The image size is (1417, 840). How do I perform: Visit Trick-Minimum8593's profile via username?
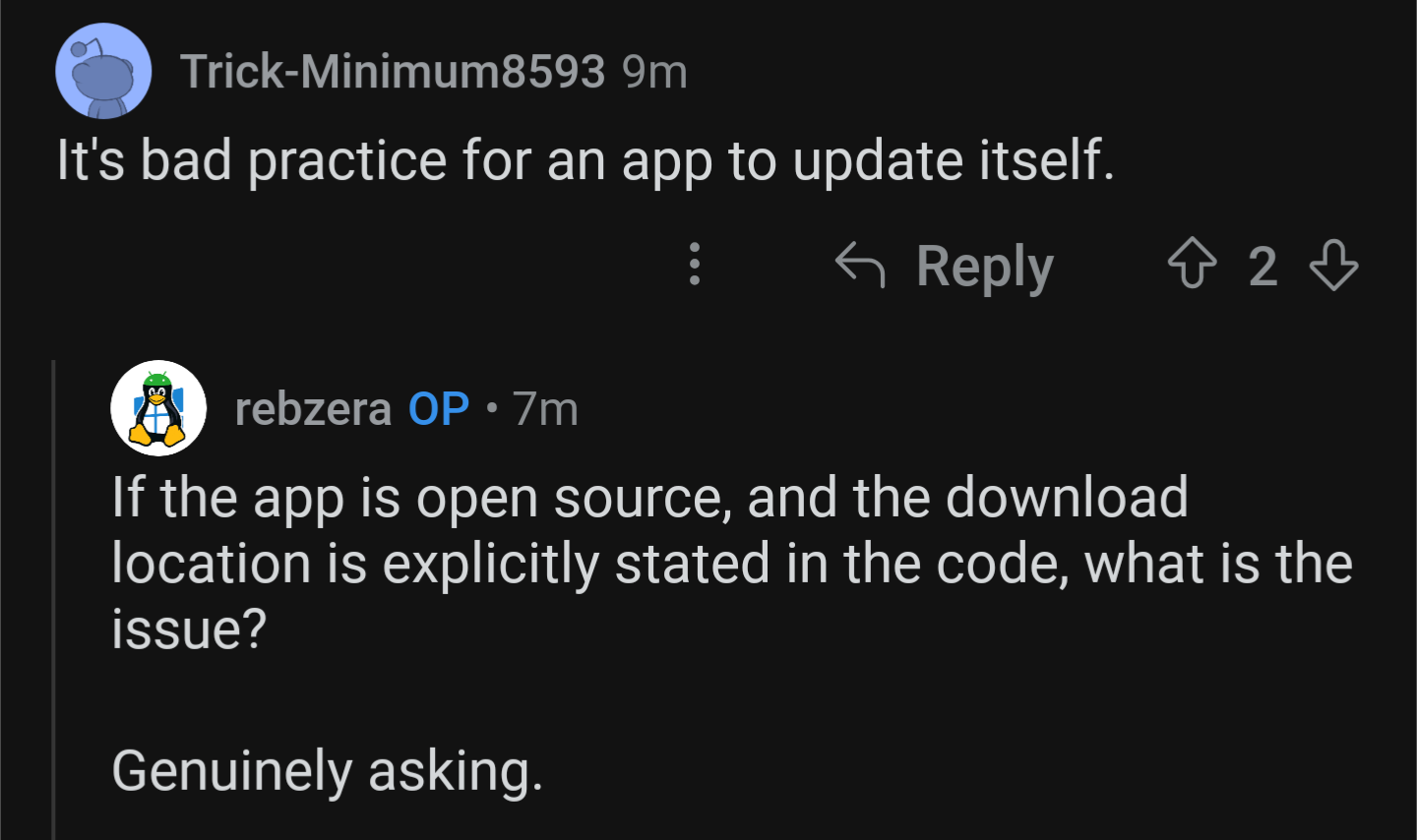393,71
